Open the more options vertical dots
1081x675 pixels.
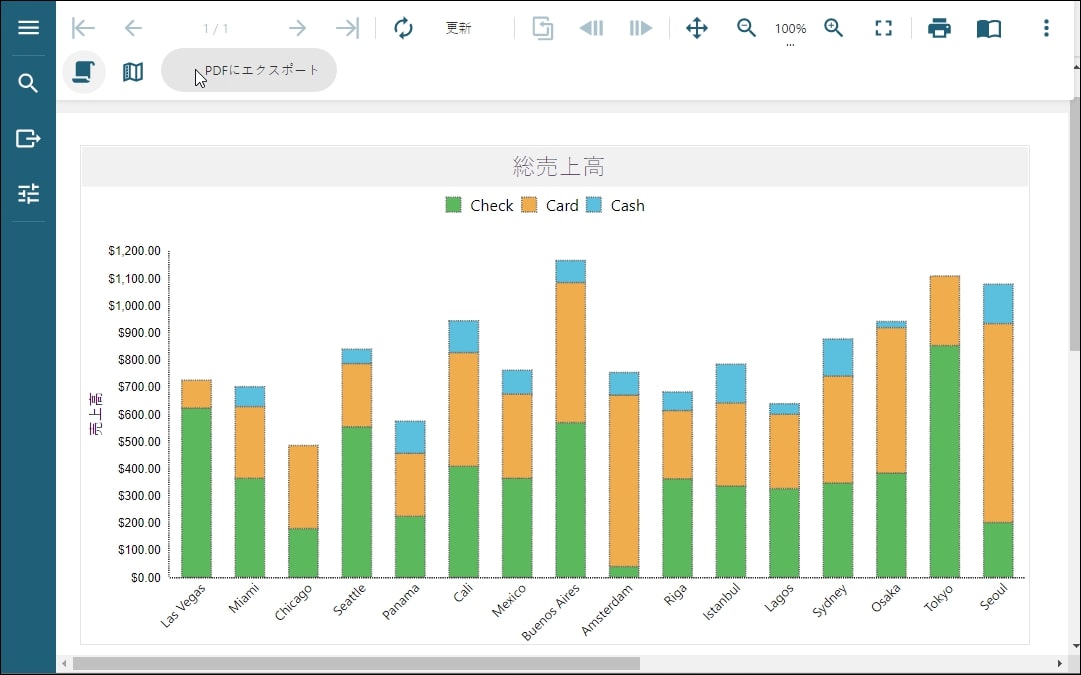[x=1046, y=28]
